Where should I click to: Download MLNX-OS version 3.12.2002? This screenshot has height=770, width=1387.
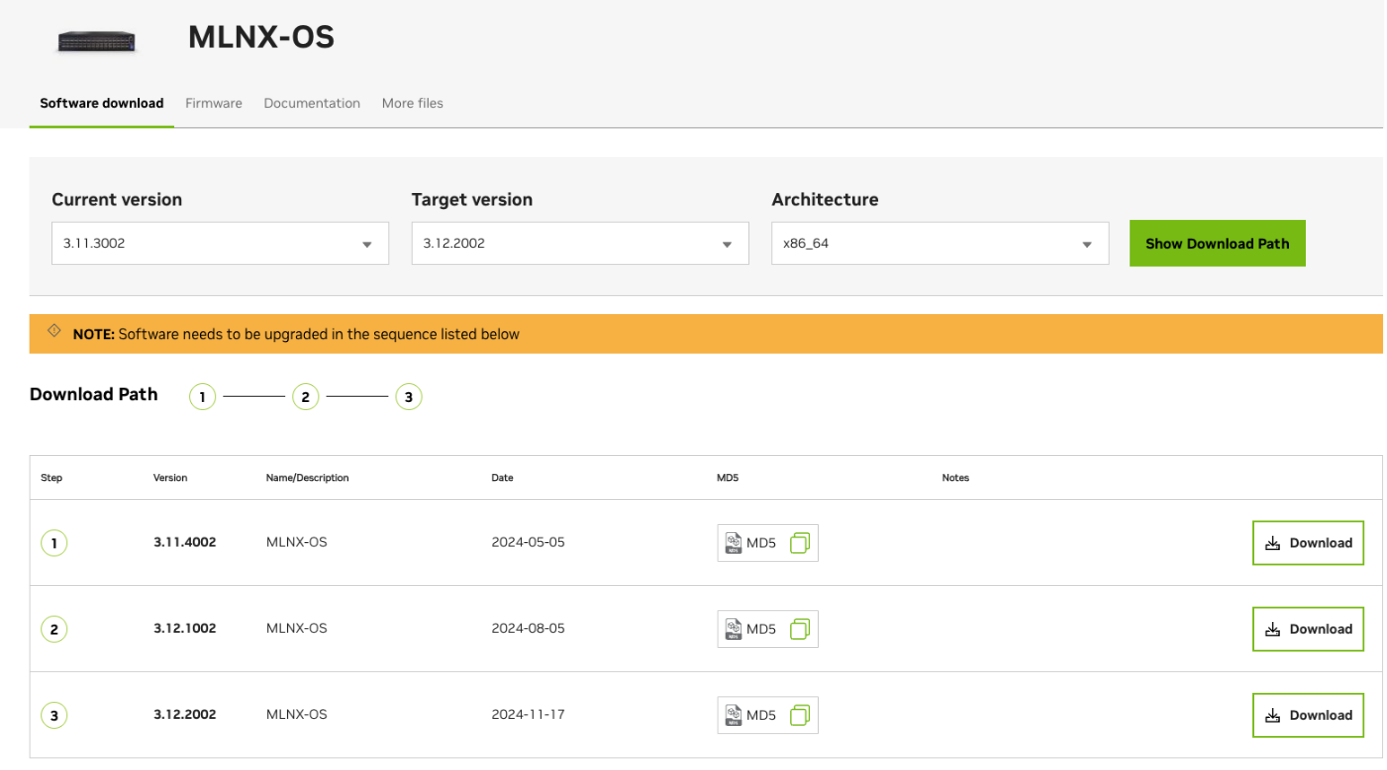[x=1308, y=715]
